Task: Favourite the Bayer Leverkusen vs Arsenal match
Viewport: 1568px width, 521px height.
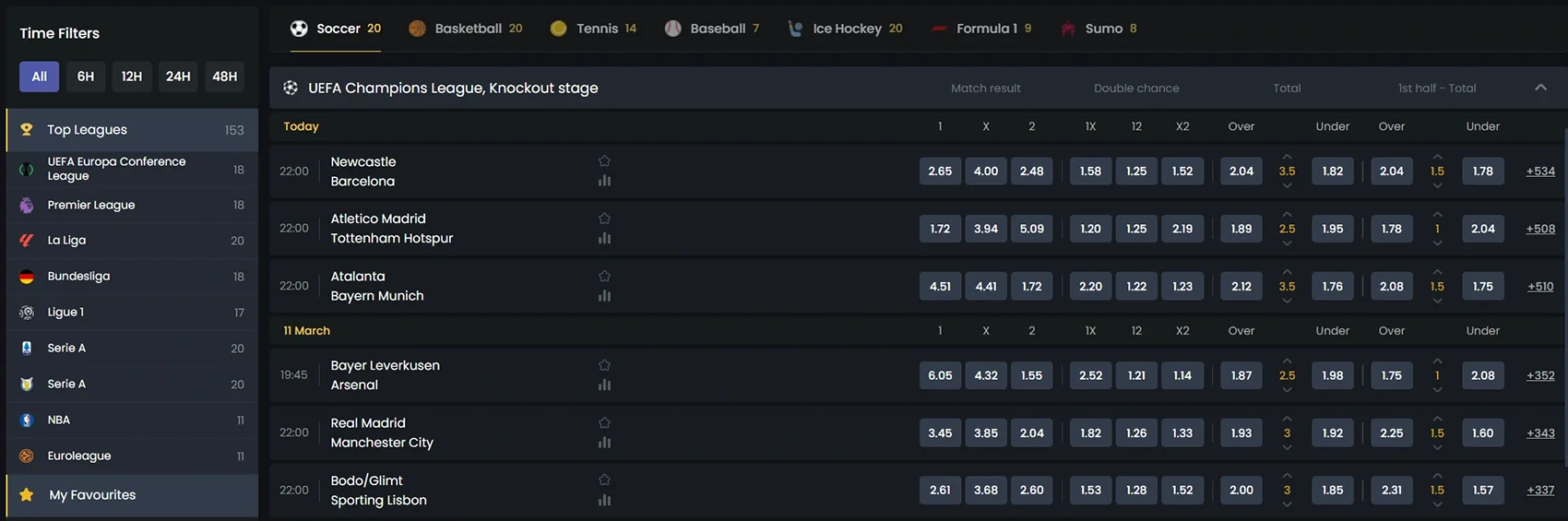Action: point(604,365)
